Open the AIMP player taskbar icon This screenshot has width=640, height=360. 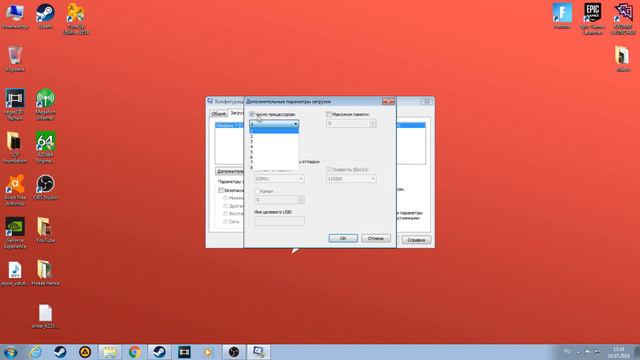coord(85,352)
